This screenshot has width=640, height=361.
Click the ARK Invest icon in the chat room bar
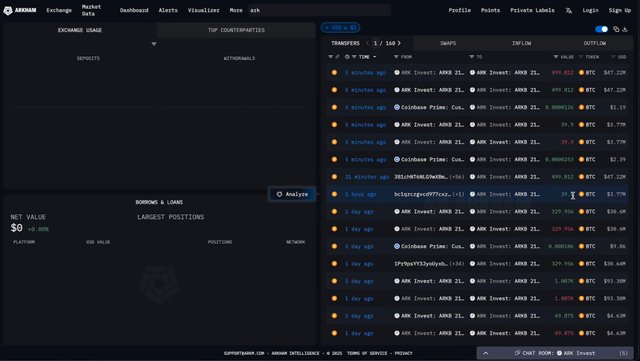click(559, 353)
